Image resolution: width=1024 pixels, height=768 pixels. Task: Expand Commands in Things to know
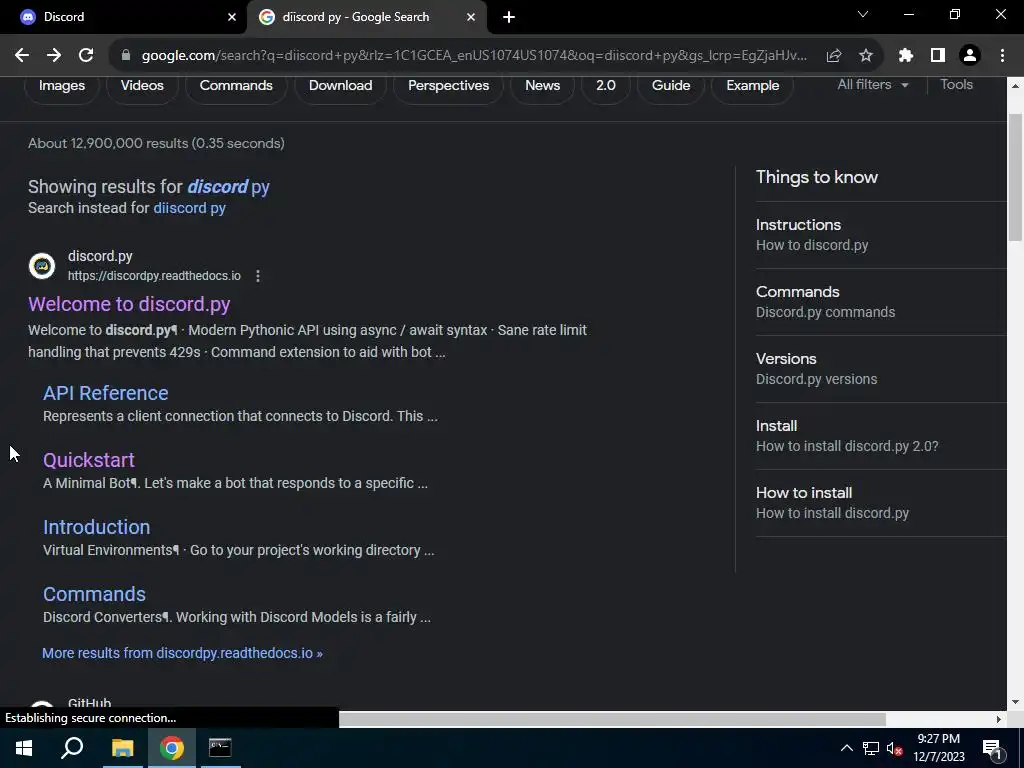click(881, 302)
